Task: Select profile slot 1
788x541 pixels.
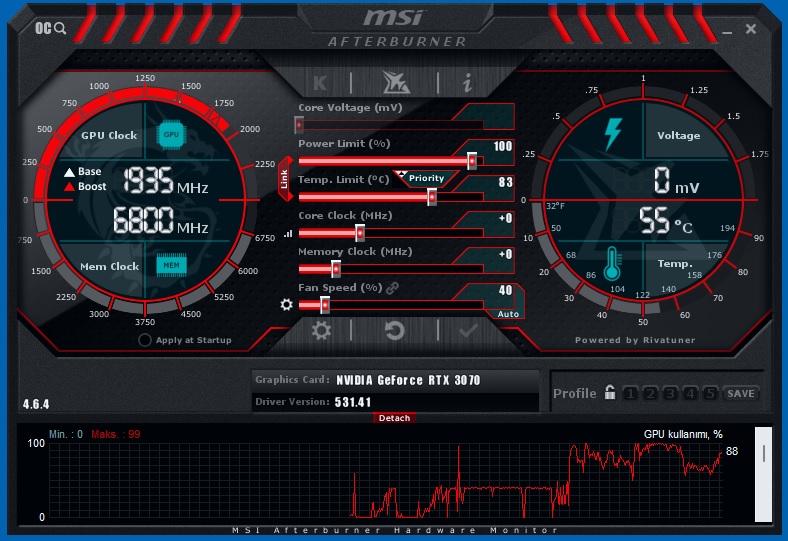Action: [x=630, y=393]
